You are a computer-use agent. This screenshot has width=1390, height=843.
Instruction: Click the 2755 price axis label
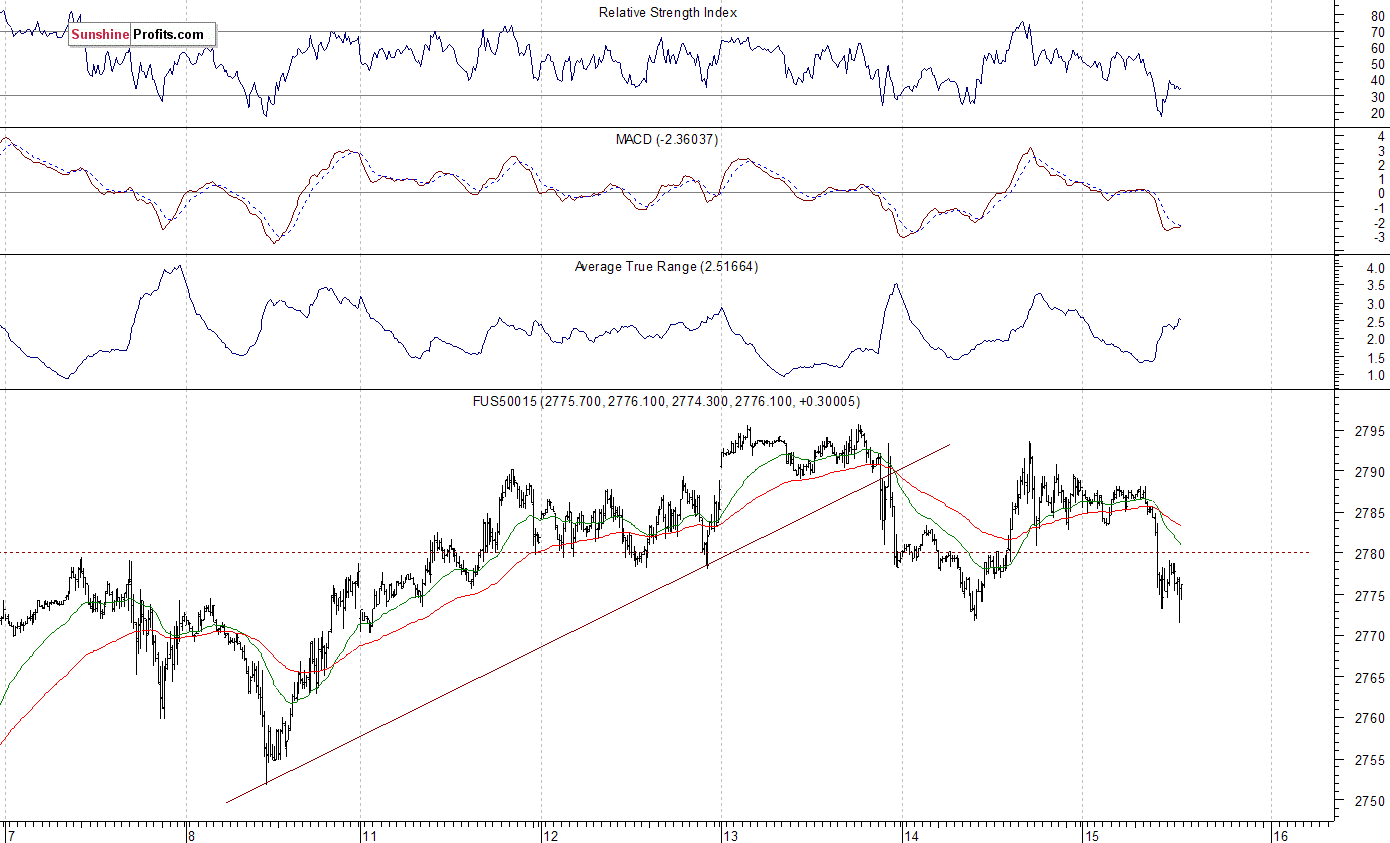[x=1369, y=760]
